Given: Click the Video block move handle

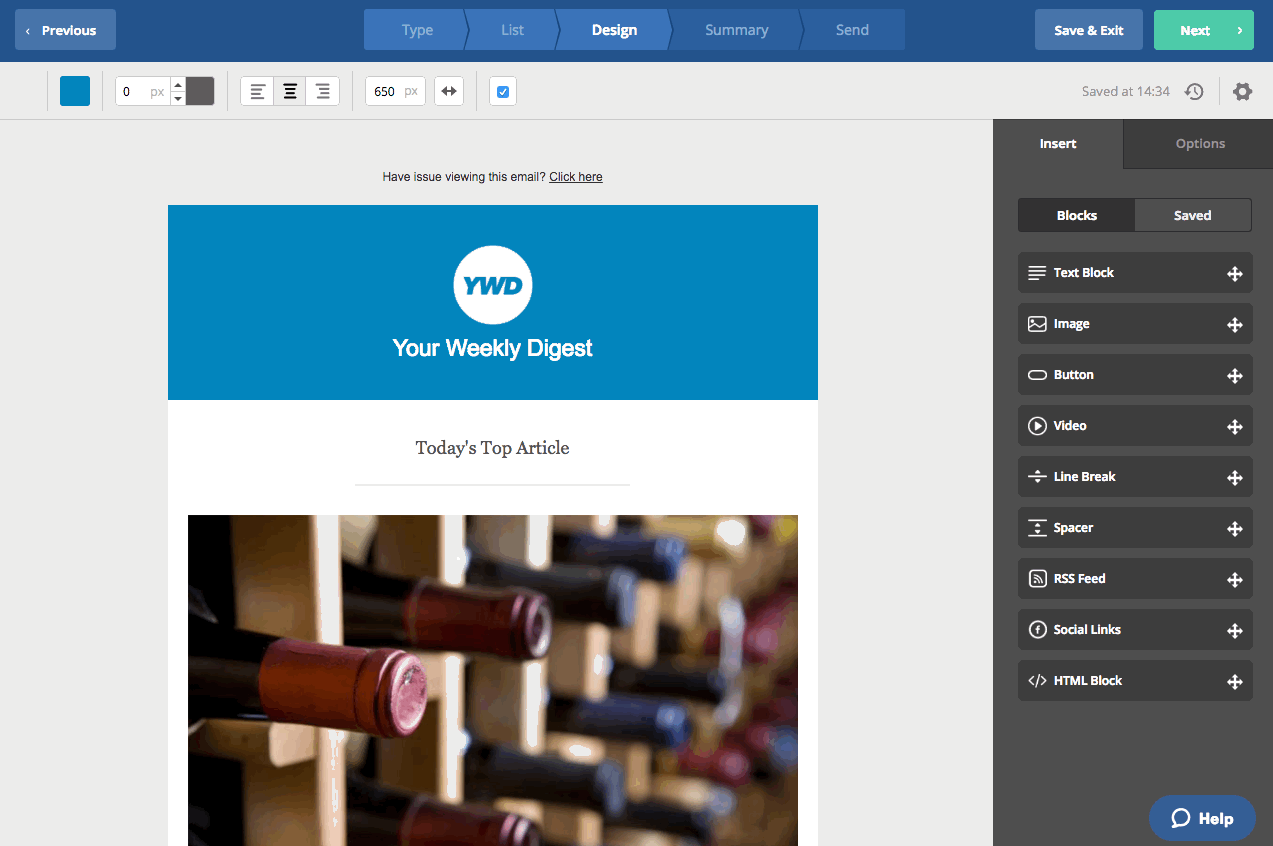Looking at the screenshot, I should [1235, 427].
